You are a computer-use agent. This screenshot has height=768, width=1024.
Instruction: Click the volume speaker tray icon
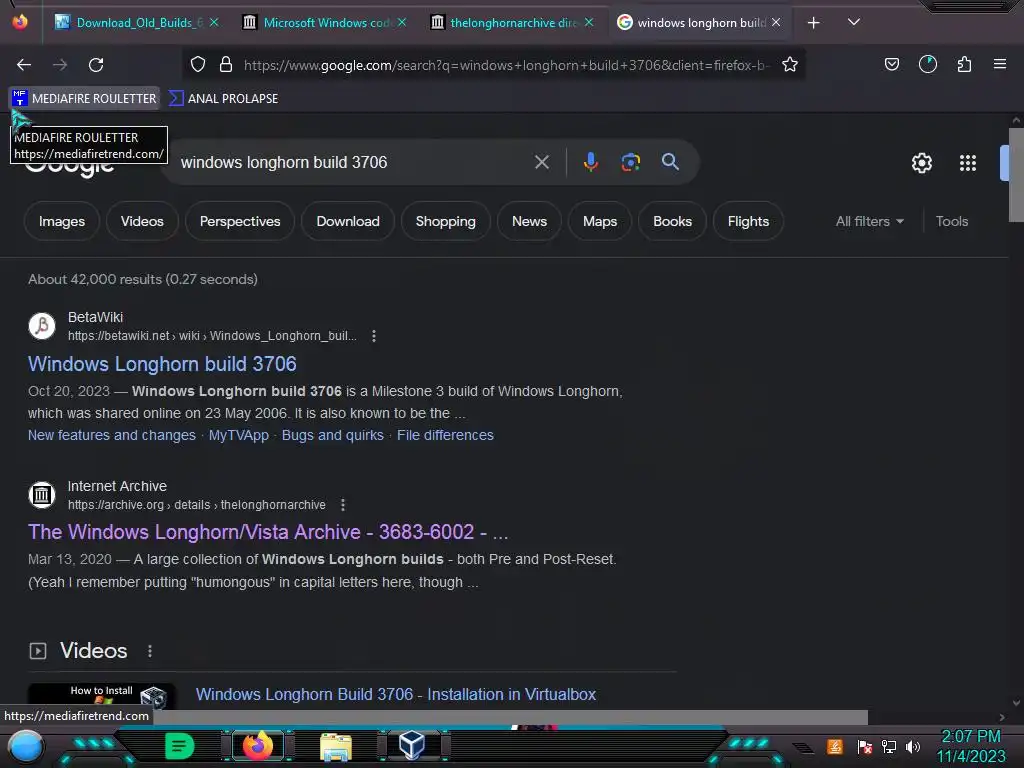912,746
